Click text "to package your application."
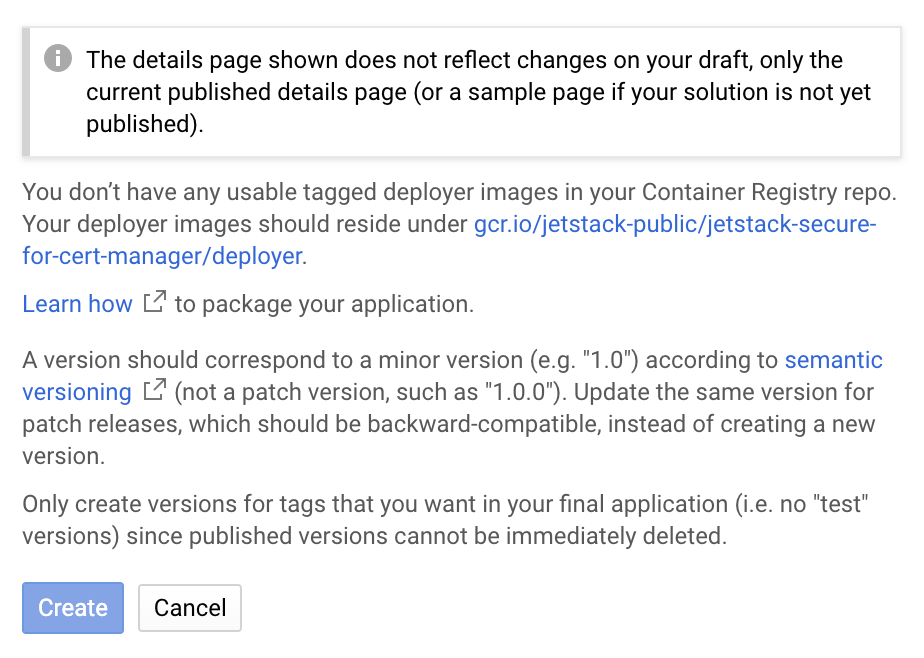The height and width of the screenshot is (658, 924). click(324, 305)
